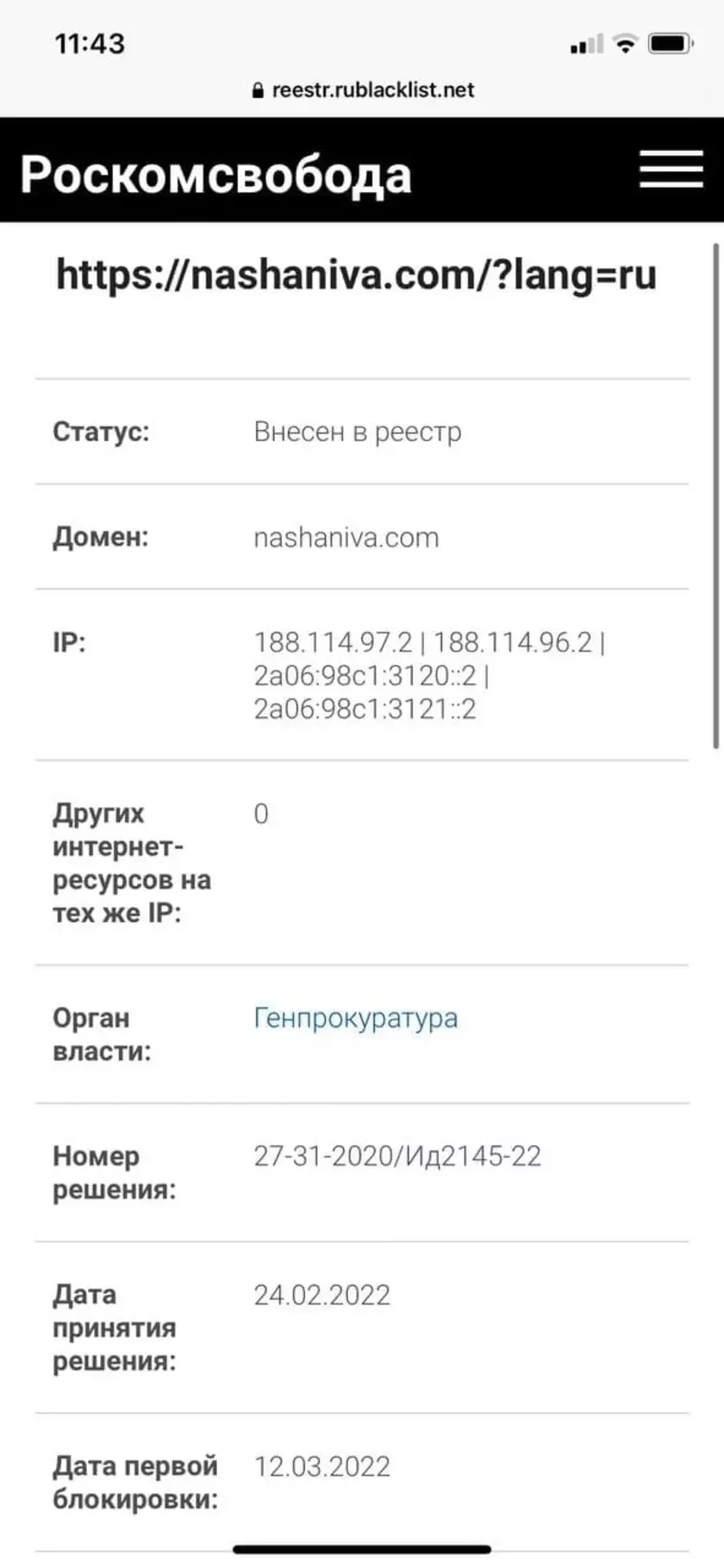Screen dimensions: 724x1568
Task: Tap the status value Внесен в реестр
Action: click(x=357, y=431)
